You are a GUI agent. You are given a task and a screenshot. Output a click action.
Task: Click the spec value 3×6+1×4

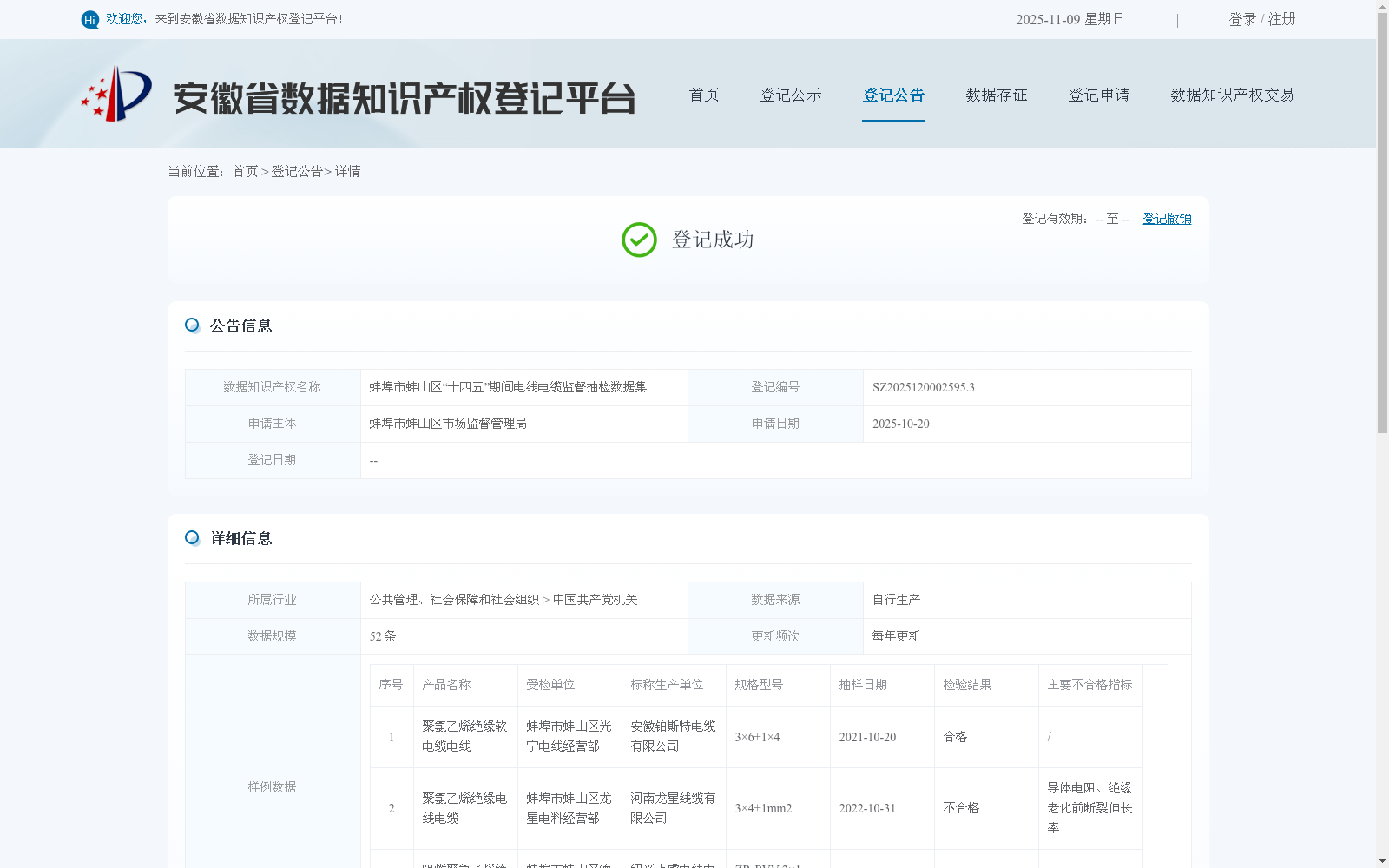pyautogui.click(x=757, y=737)
